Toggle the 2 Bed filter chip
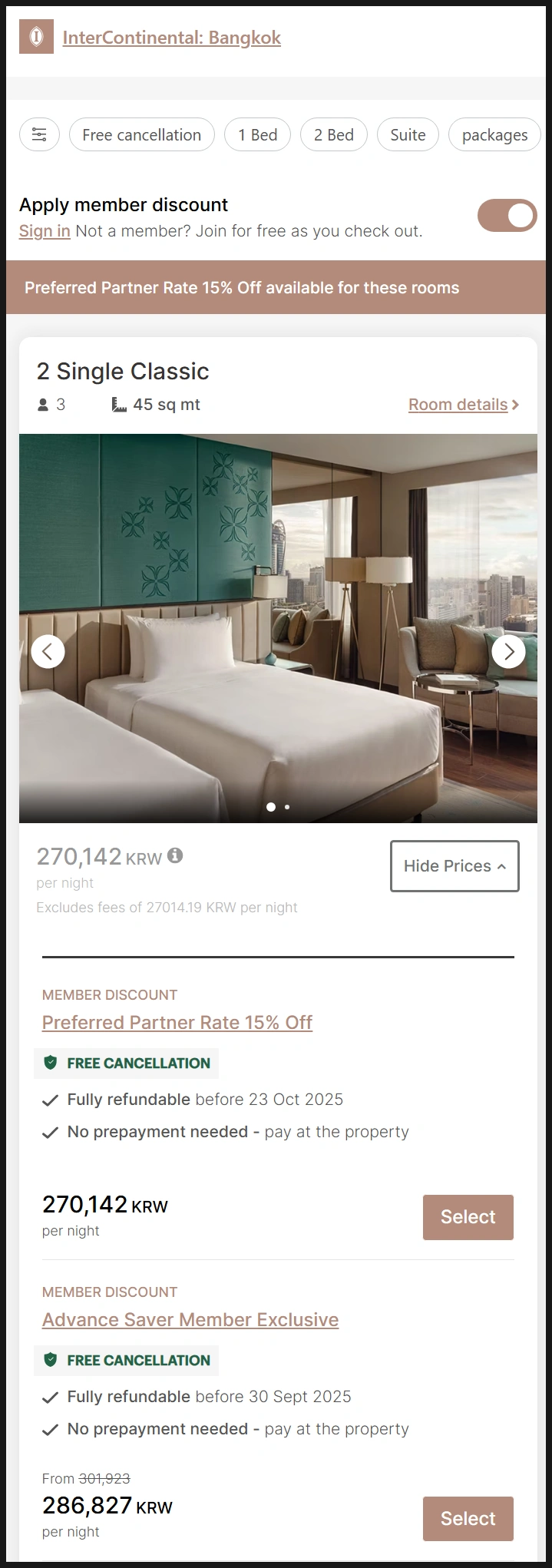 click(x=334, y=135)
